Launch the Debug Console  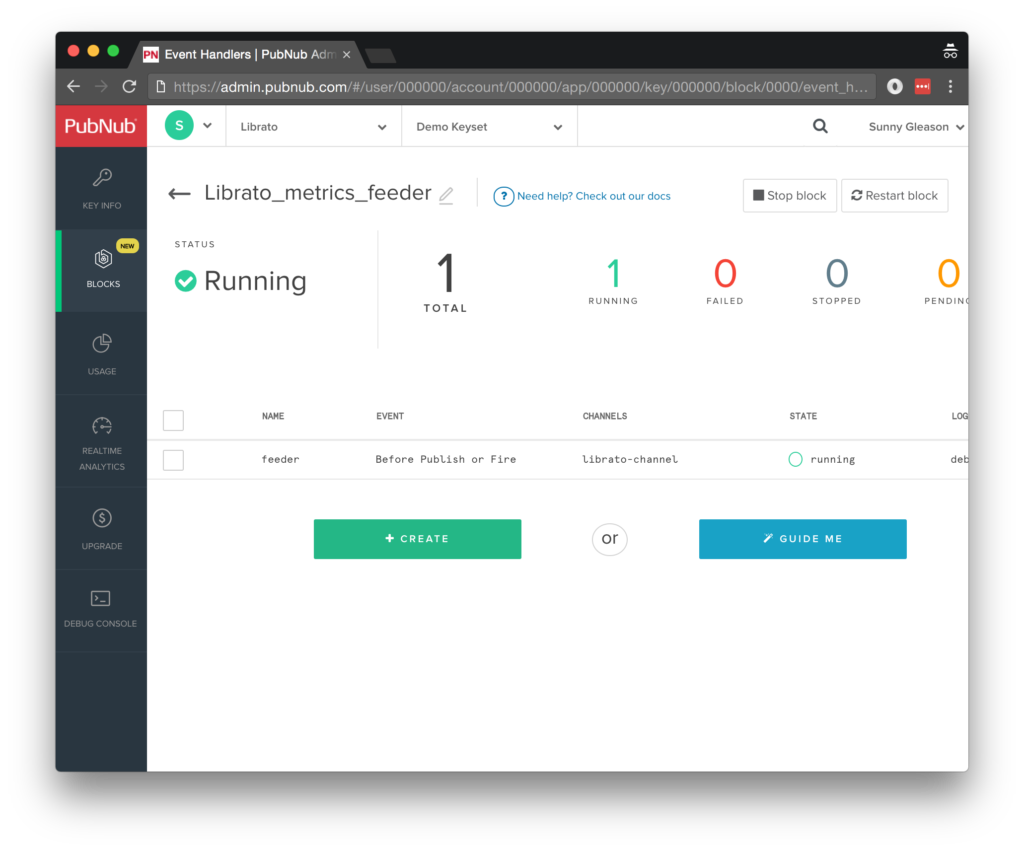pyautogui.click(x=101, y=608)
